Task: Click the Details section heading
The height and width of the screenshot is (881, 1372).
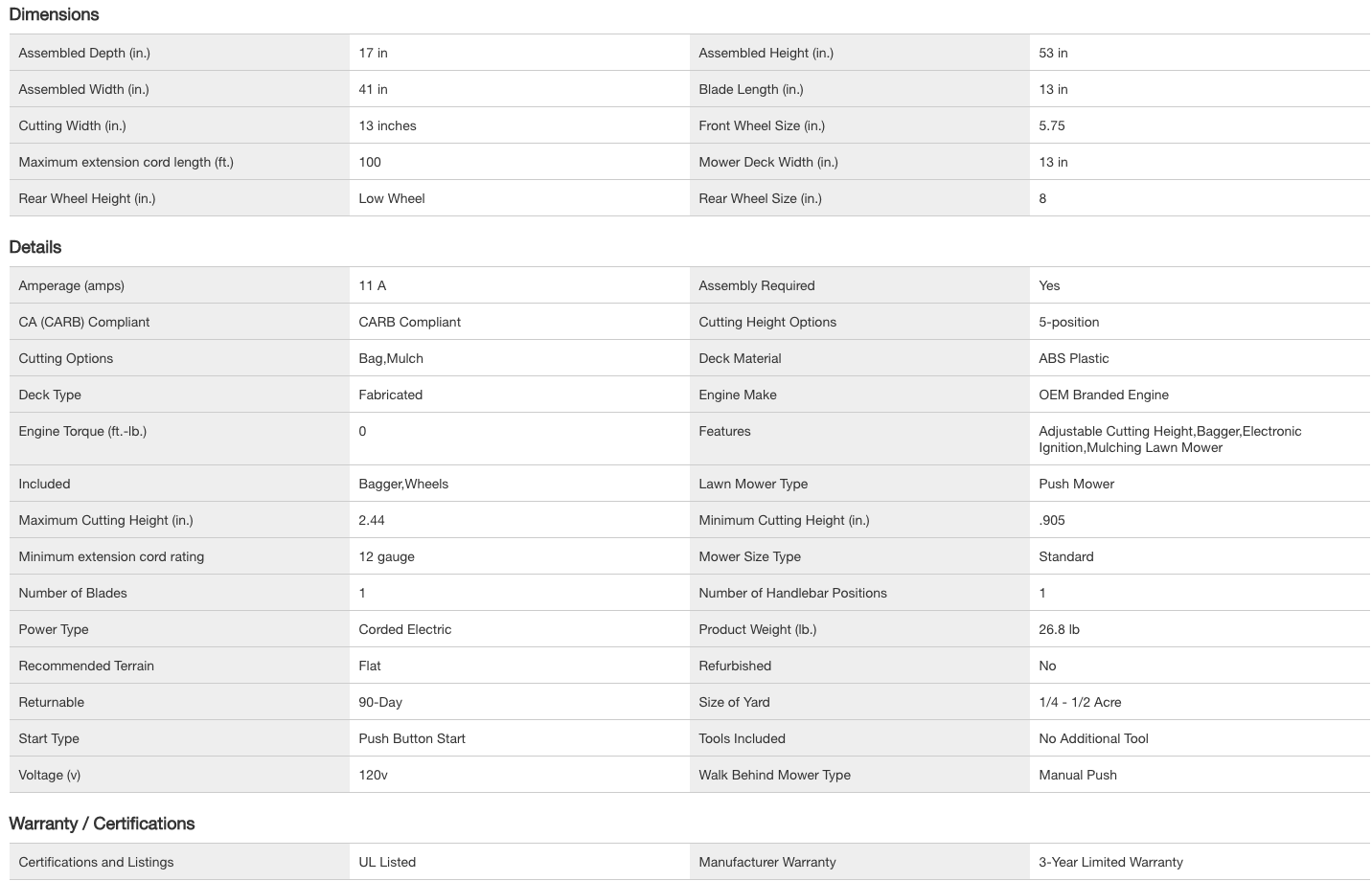Action: coord(35,247)
